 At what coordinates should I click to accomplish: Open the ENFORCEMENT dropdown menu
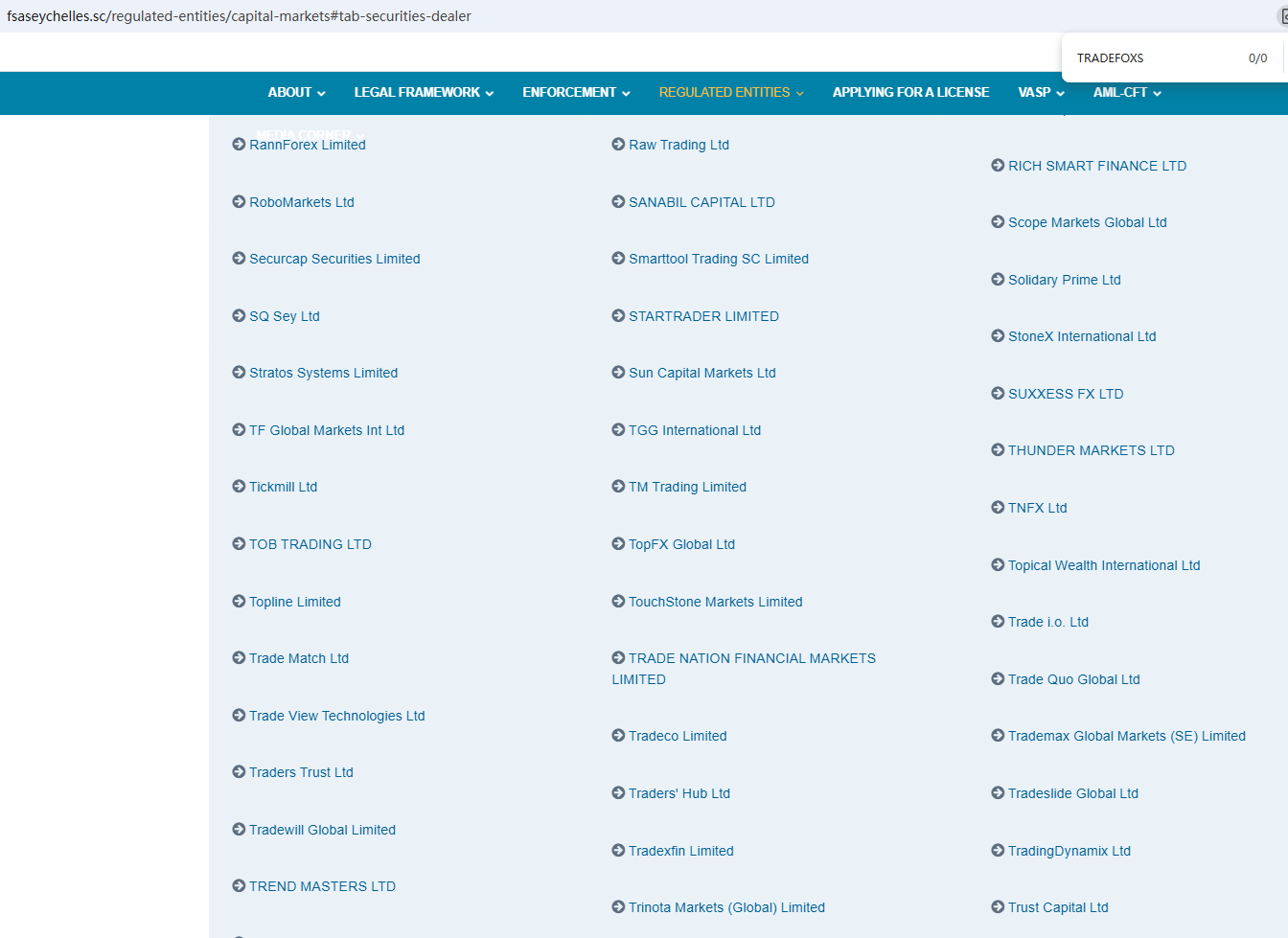click(576, 93)
